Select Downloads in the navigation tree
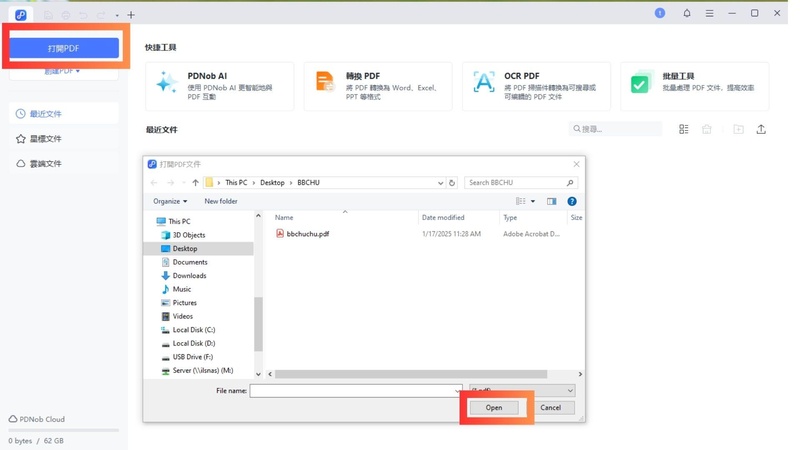800x450 pixels. 189,275
